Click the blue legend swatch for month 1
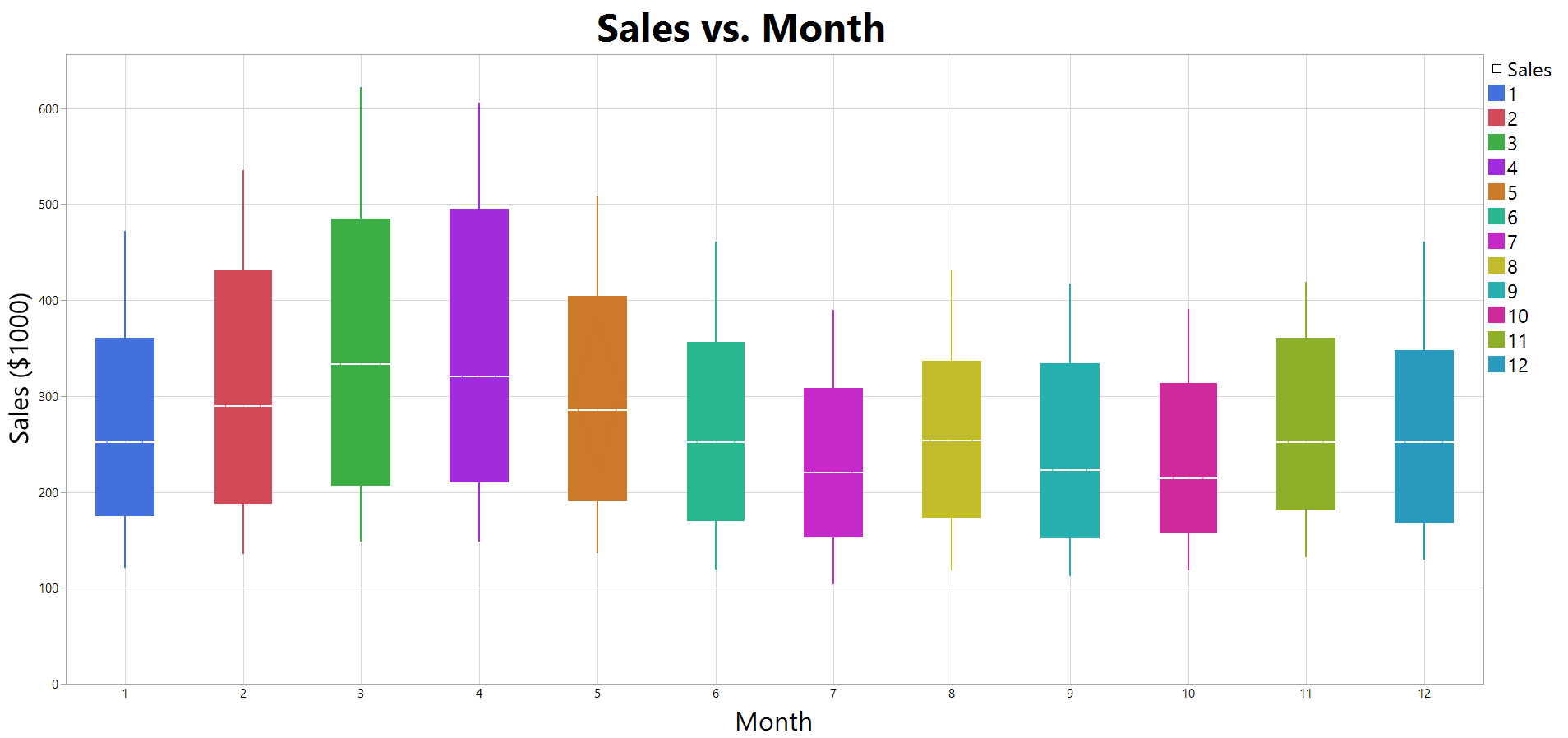 1497,94
